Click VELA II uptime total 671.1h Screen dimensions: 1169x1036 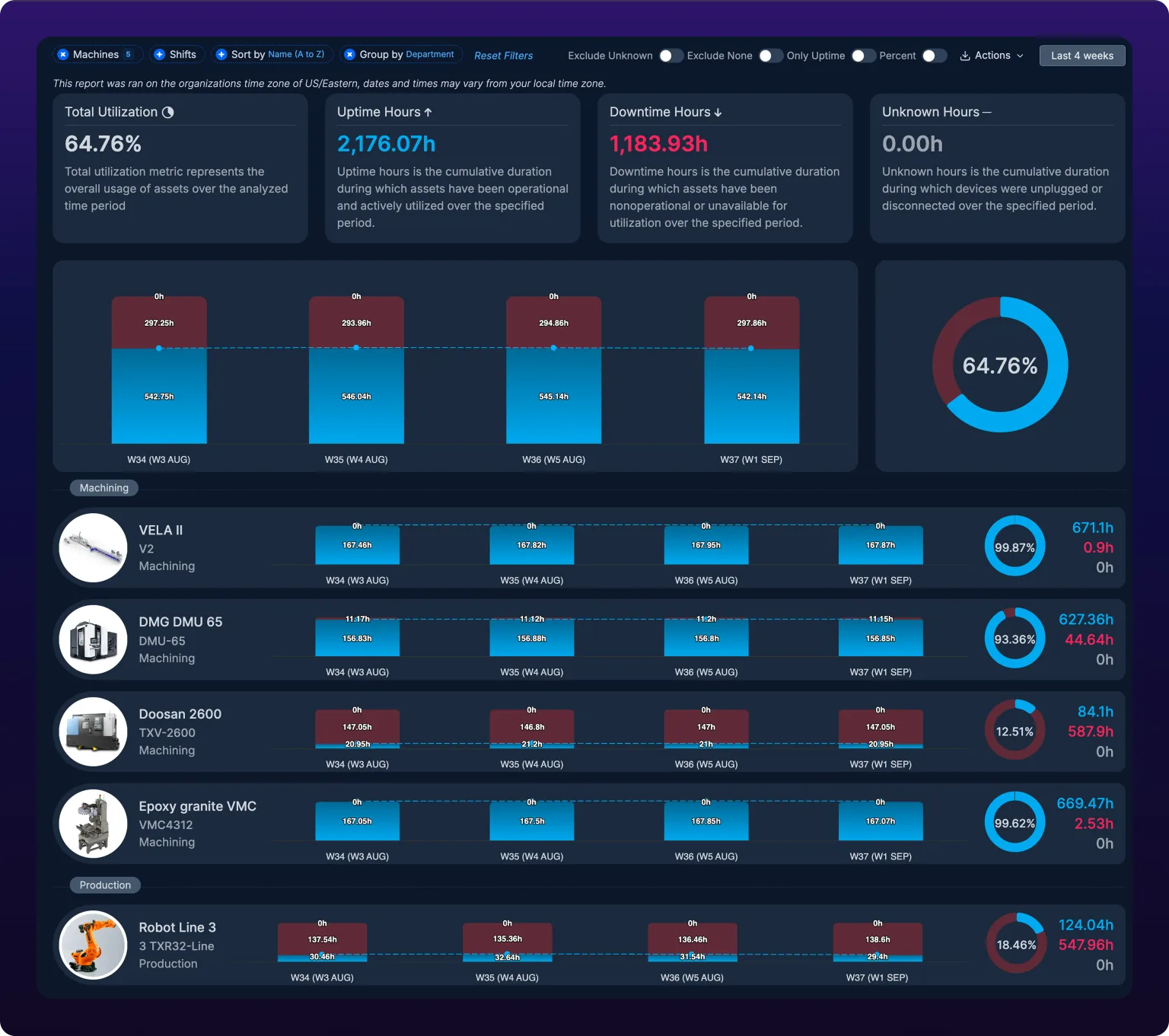click(x=1092, y=528)
